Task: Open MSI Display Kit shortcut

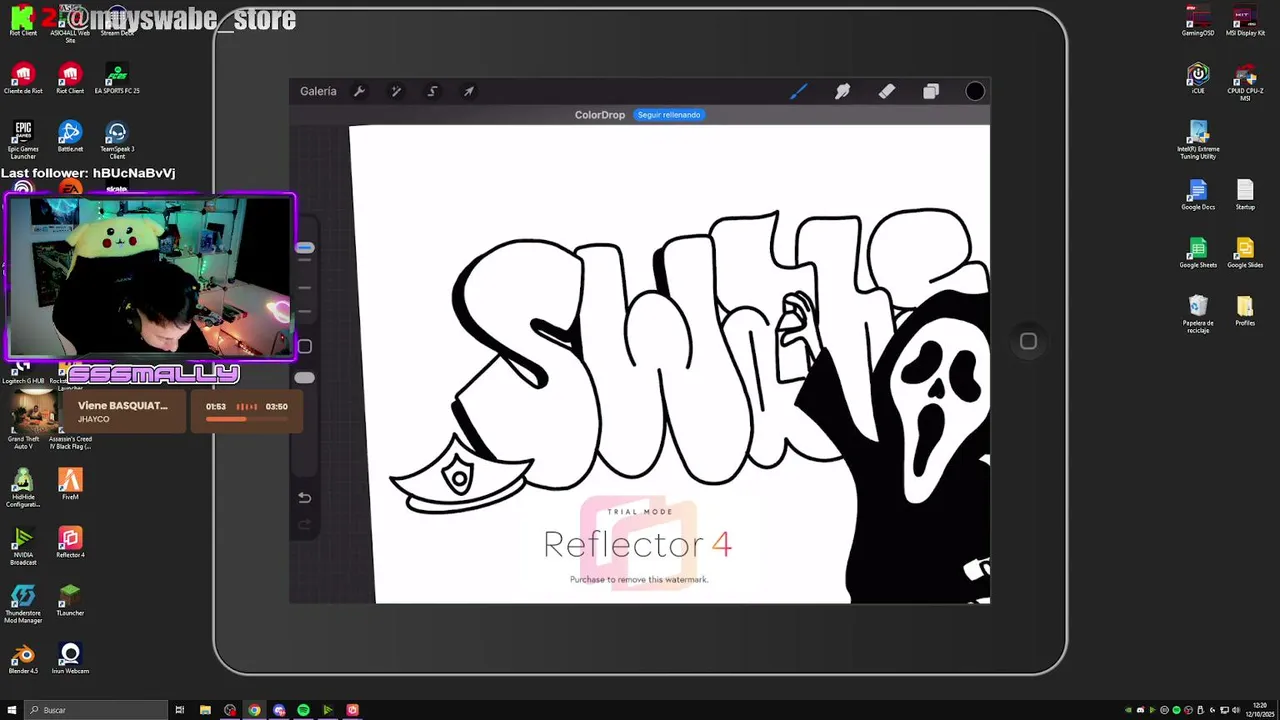Action: point(1245,21)
